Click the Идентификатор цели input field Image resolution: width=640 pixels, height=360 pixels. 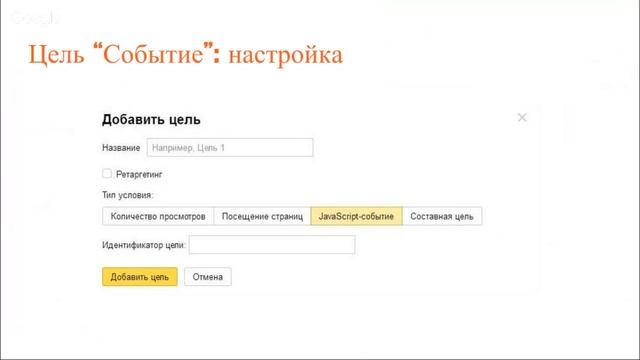coord(272,244)
